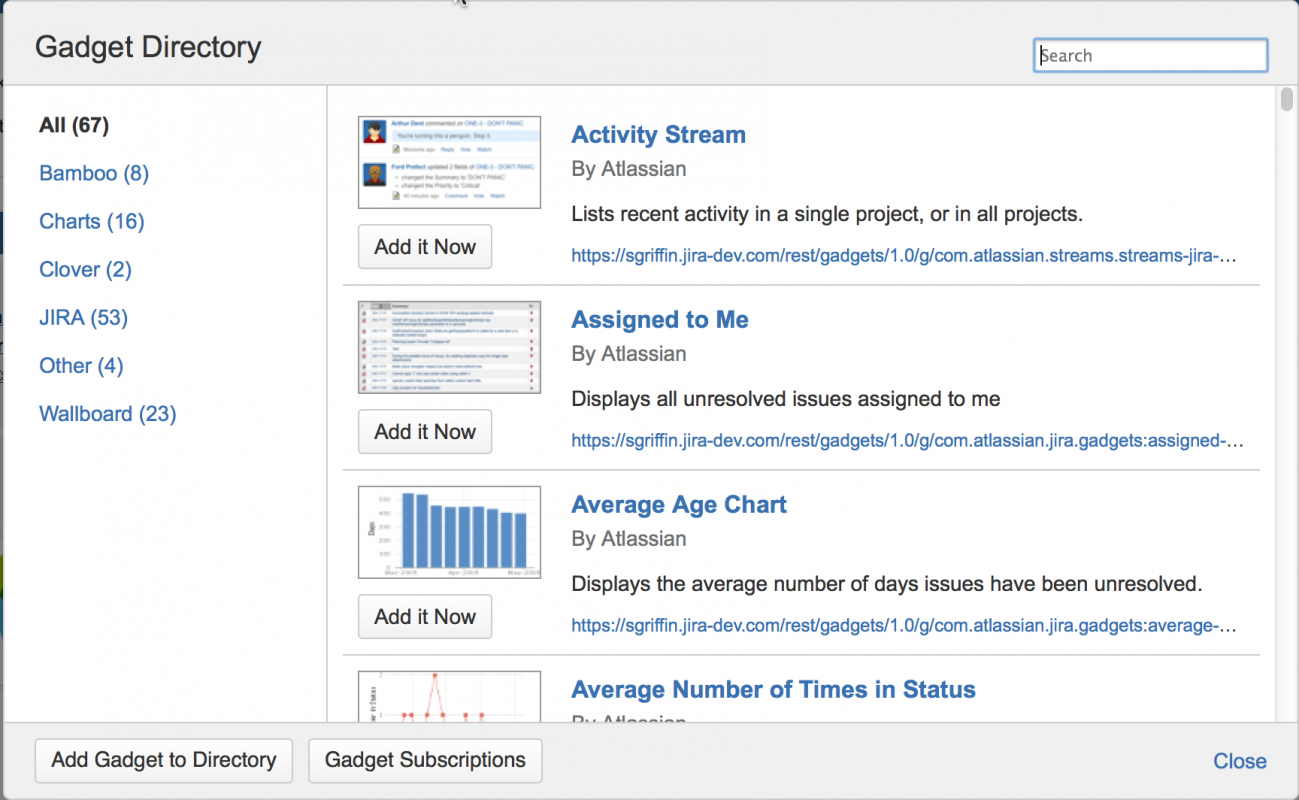Focus the gadget Search field
Image resolution: width=1299 pixels, height=800 pixels.
click(x=1150, y=56)
